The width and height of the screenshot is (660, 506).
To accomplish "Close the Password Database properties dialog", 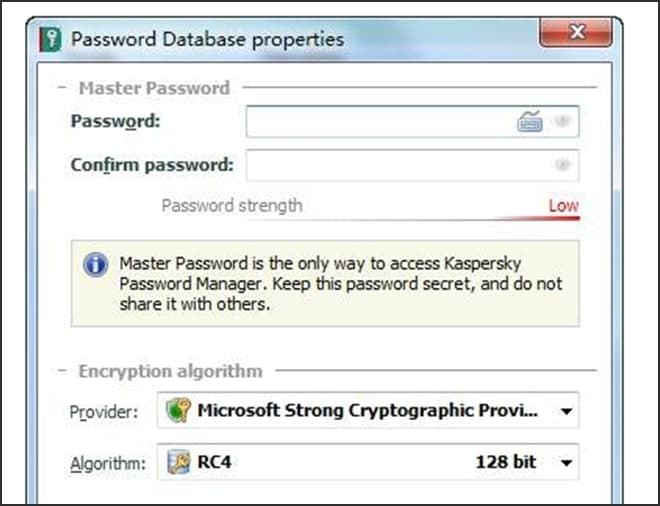I will pos(576,34).
